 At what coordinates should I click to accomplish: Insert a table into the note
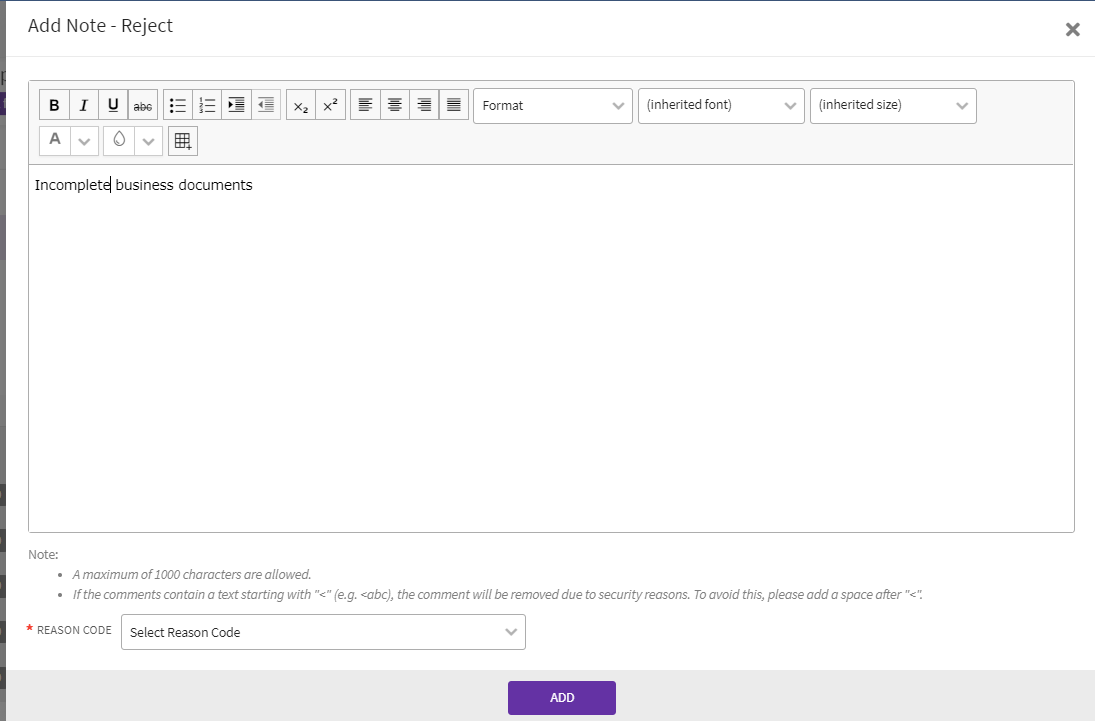(183, 141)
